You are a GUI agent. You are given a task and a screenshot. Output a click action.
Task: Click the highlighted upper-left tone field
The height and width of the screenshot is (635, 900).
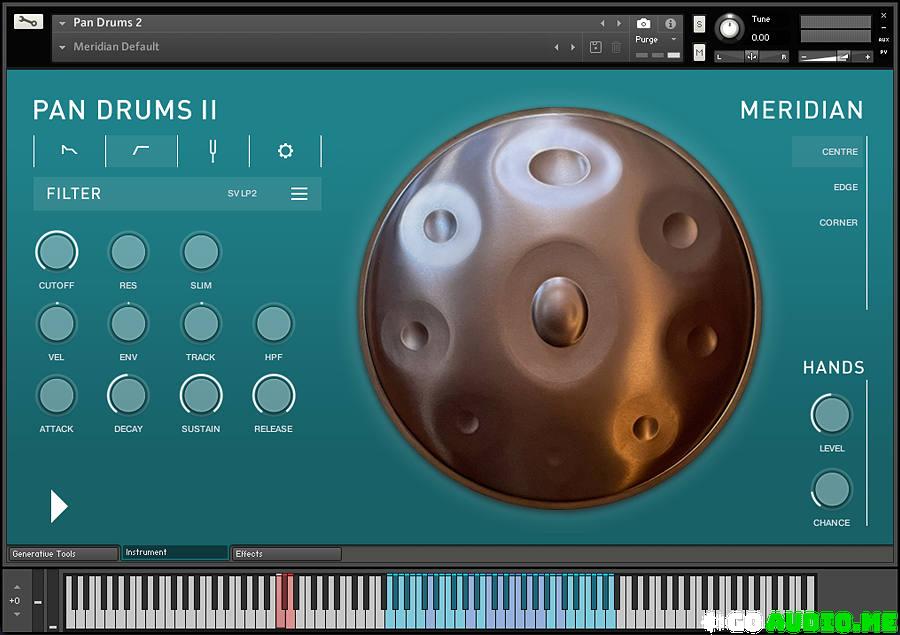click(x=440, y=225)
